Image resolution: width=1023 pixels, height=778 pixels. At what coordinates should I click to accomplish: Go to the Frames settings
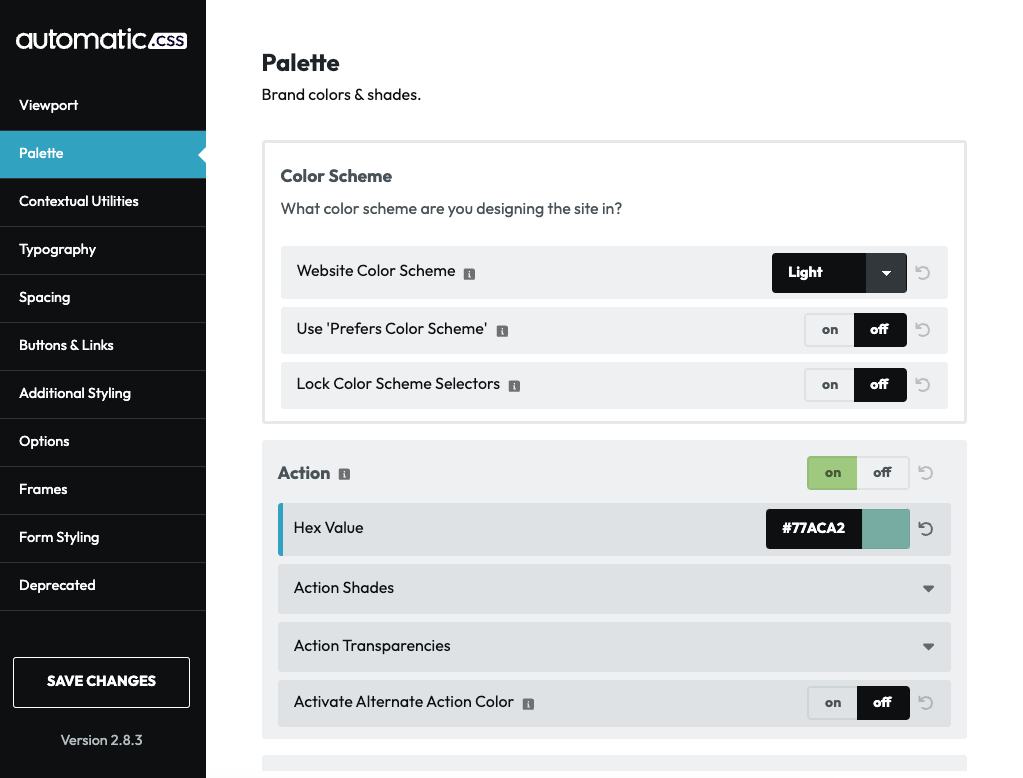pyautogui.click(x=103, y=490)
